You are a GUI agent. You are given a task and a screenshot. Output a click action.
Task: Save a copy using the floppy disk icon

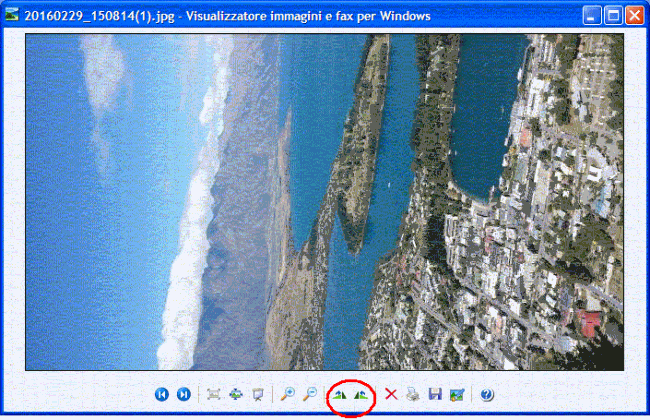click(x=435, y=395)
